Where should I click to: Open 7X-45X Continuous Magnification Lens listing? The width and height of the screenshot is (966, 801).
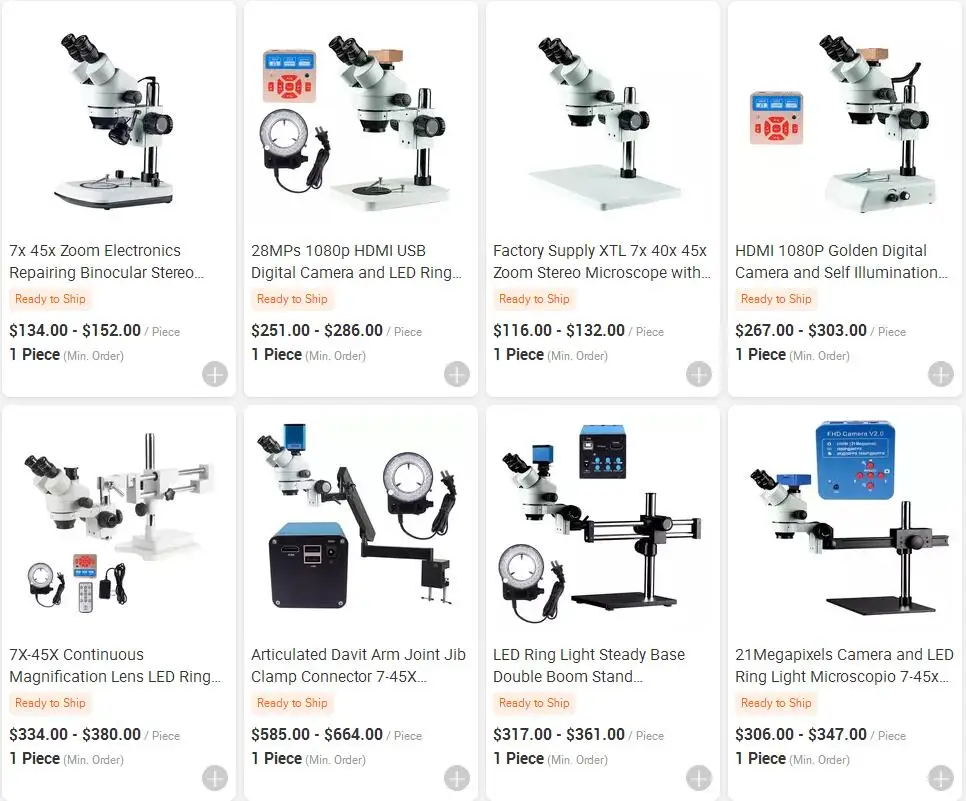[115, 665]
